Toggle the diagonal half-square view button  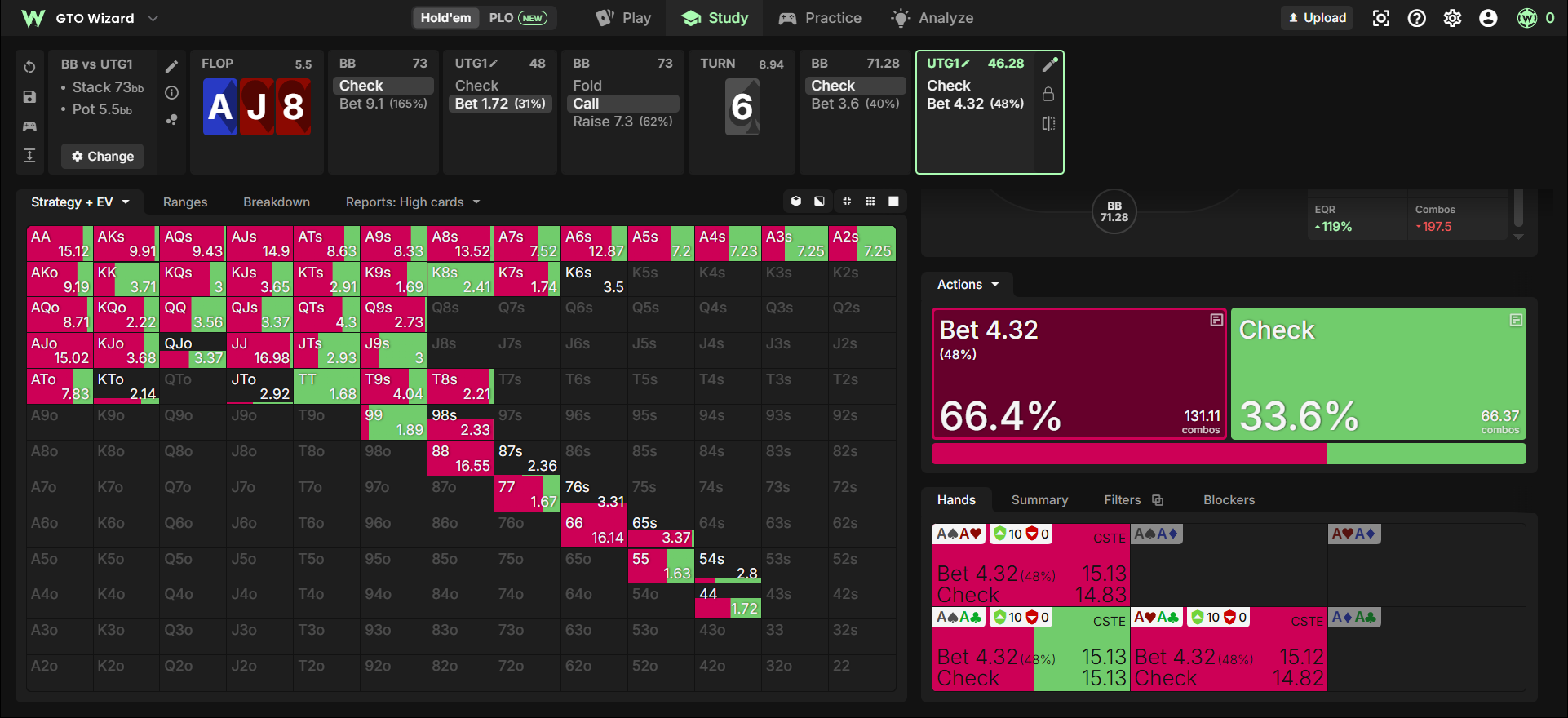(x=819, y=202)
